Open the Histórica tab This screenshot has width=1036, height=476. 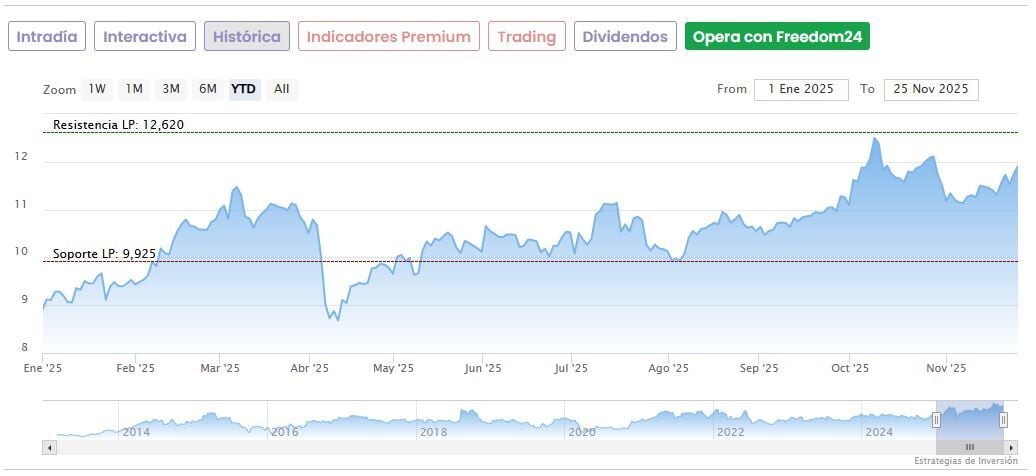247,37
